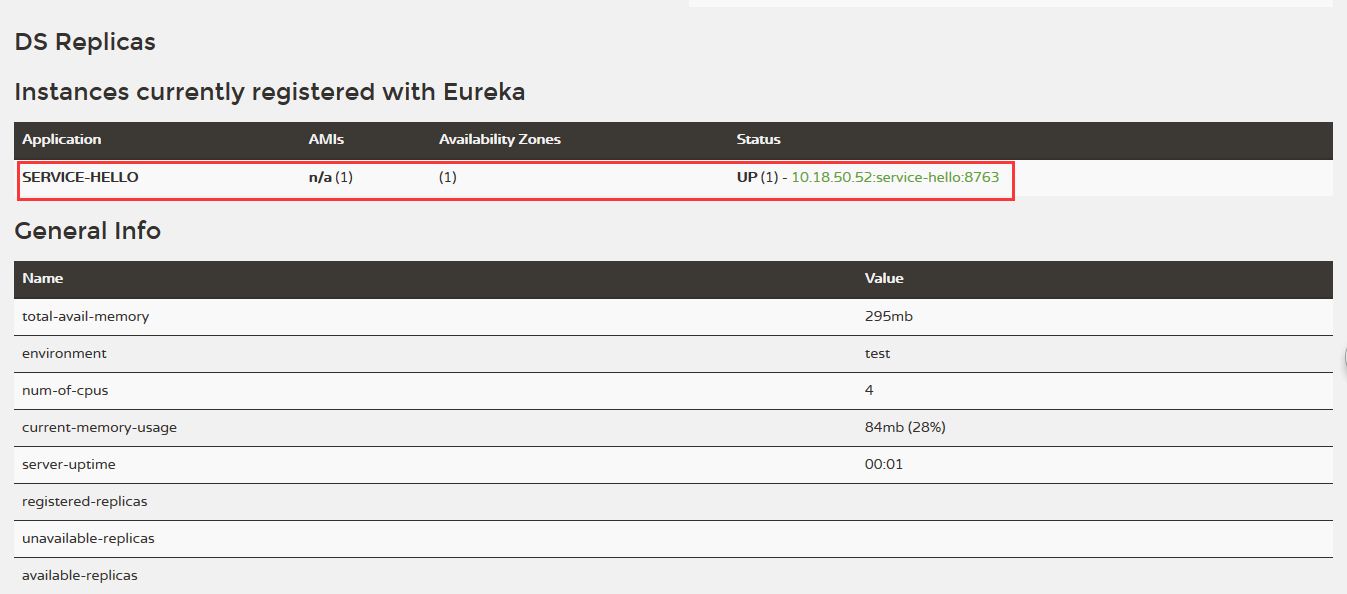Click the AMIs column header
This screenshot has height=594, width=1347.
pos(326,139)
